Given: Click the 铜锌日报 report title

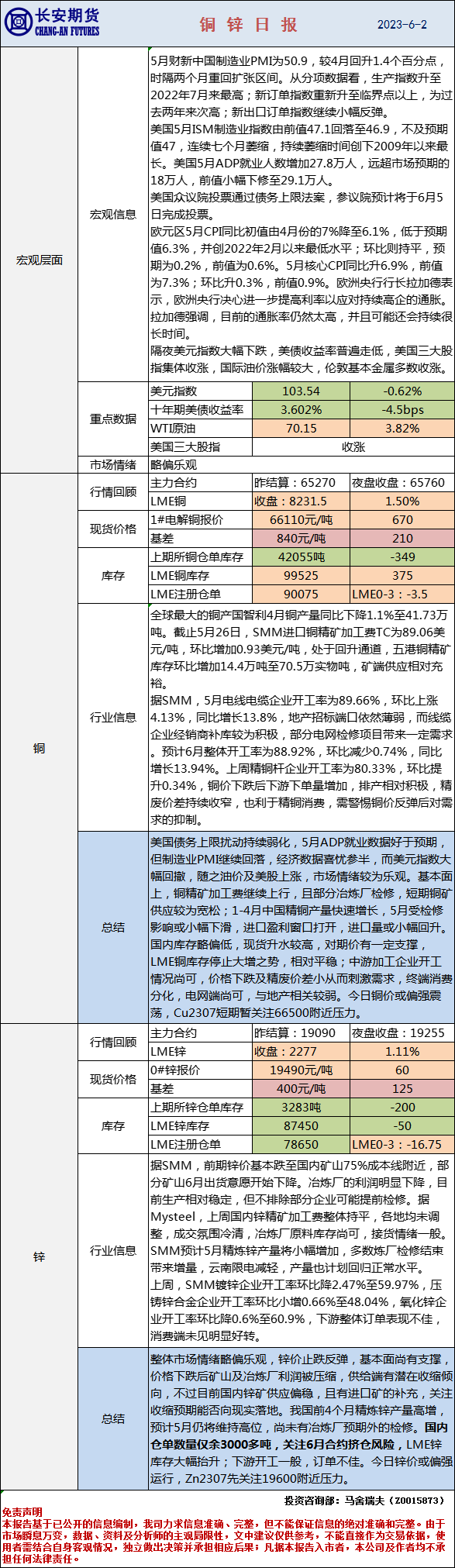Looking at the screenshot, I should pos(249,25).
